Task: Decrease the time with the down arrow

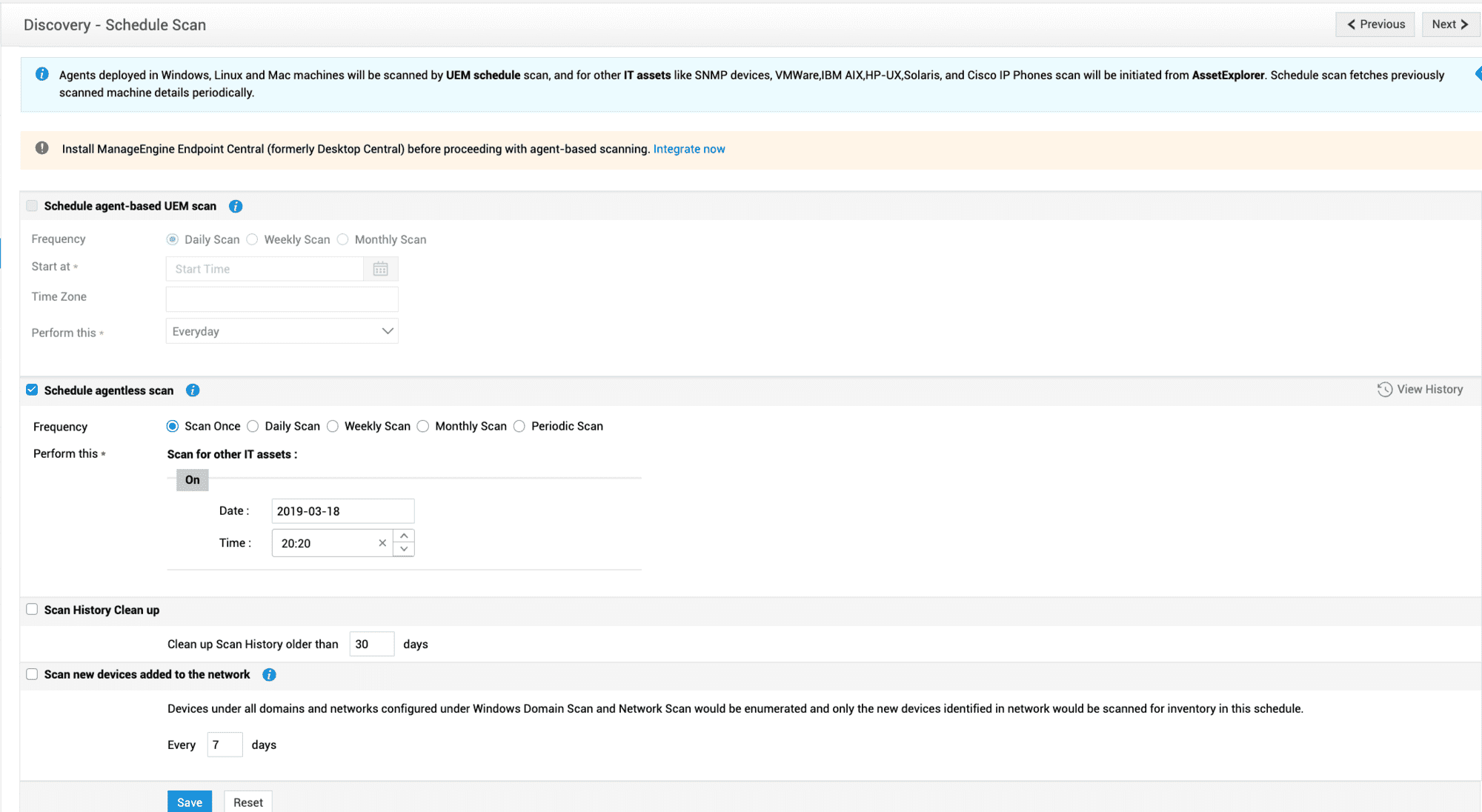Action: (x=404, y=550)
